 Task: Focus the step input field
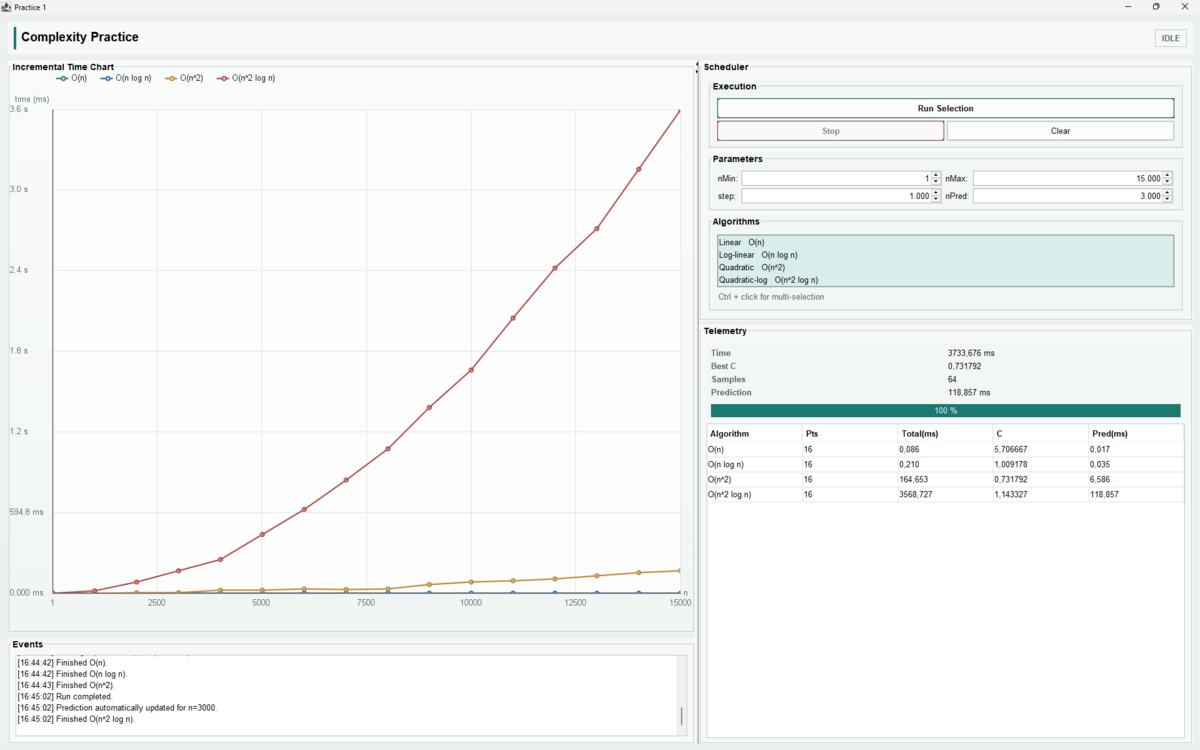[x=837, y=196]
